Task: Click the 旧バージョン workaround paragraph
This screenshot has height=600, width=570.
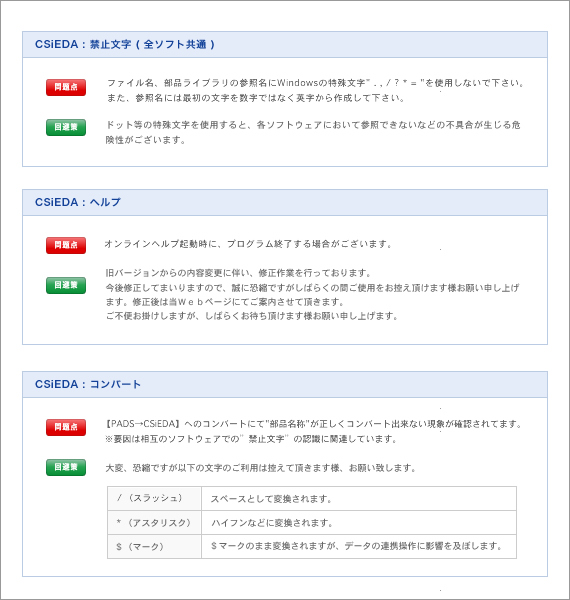Action: pos(312,295)
